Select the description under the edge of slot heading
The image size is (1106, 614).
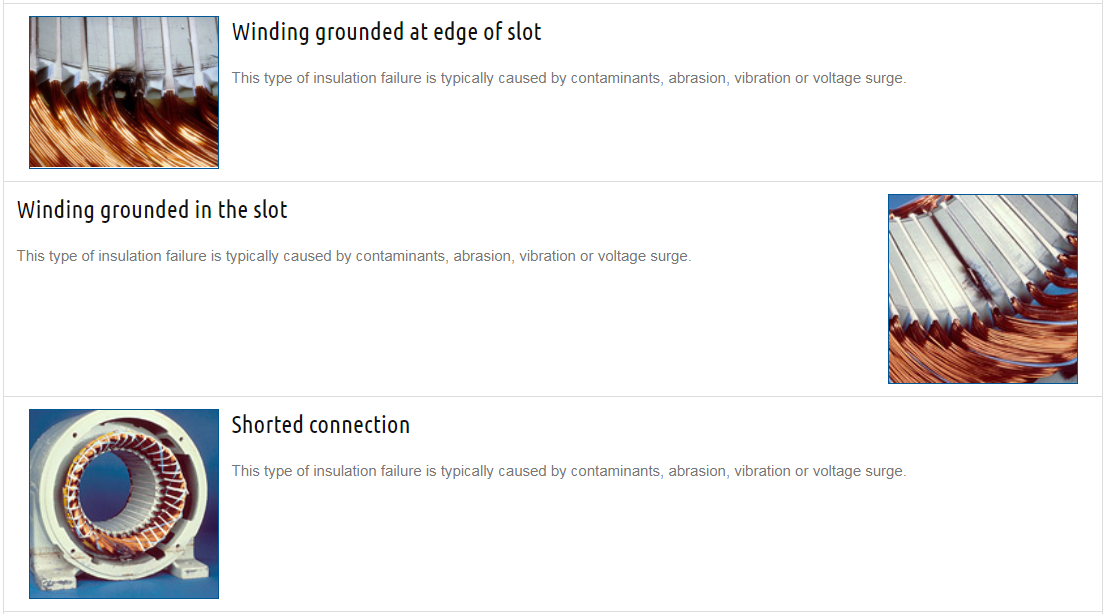tap(569, 78)
